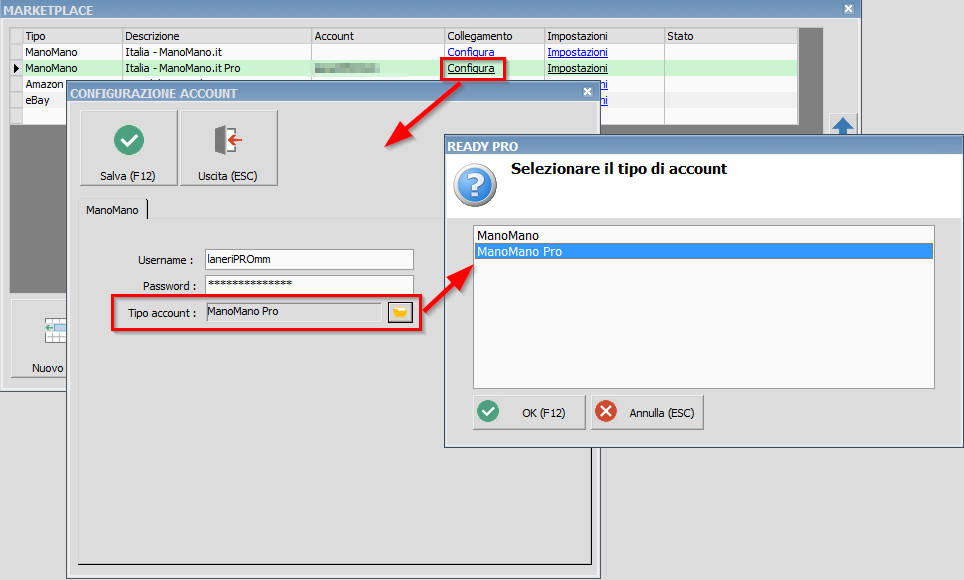Open Impostazioni link for ManoMano.it Pro row
This screenshot has width=964, height=580.
click(x=577, y=68)
